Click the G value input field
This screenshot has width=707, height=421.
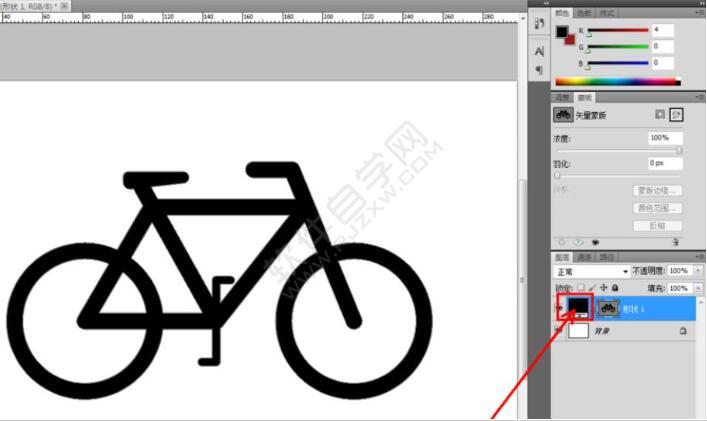[x=662, y=46]
